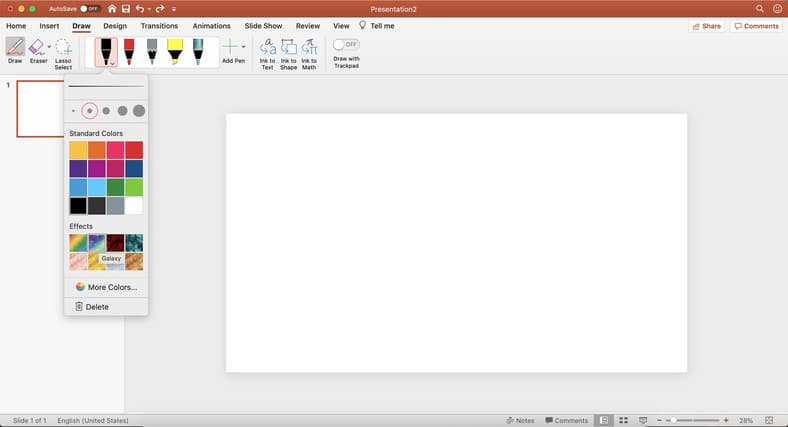Pick the black pen in the pen gallery
788x427 pixels.
(x=106, y=52)
